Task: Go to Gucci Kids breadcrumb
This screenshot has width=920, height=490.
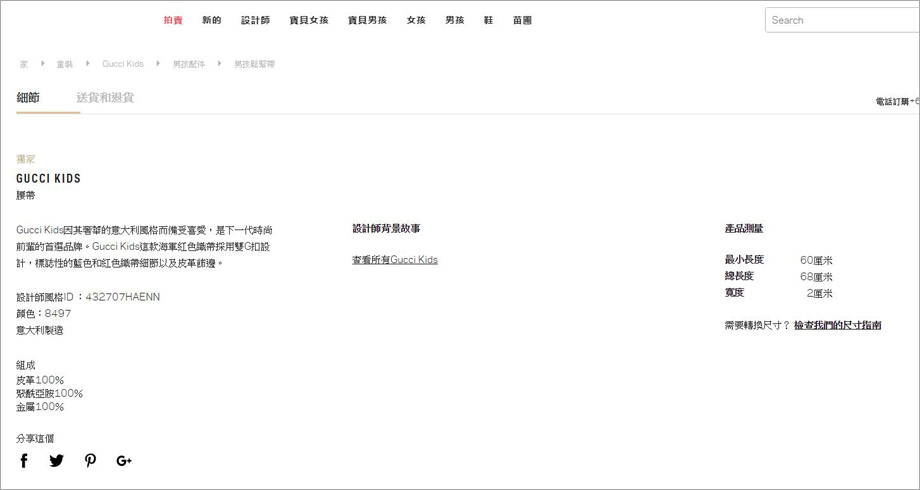Action: pyautogui.click(x=123, y=64)
